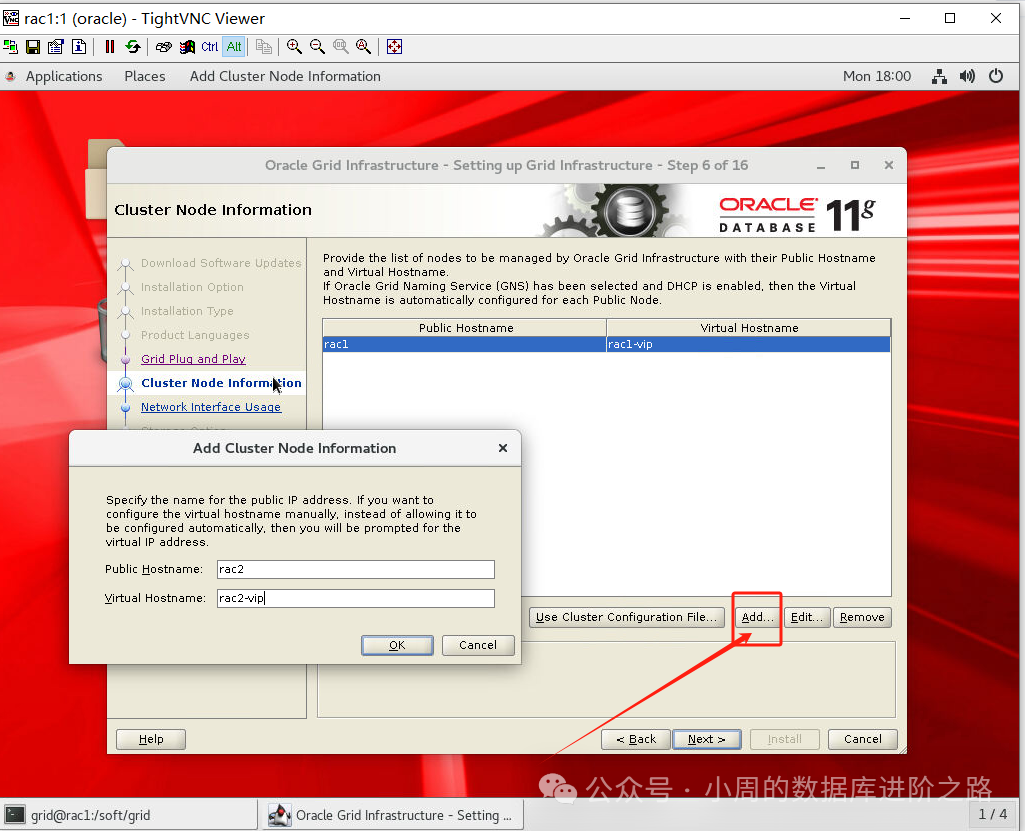Click OK in the Add Cluster Node dialog

(x=397, y=645)
